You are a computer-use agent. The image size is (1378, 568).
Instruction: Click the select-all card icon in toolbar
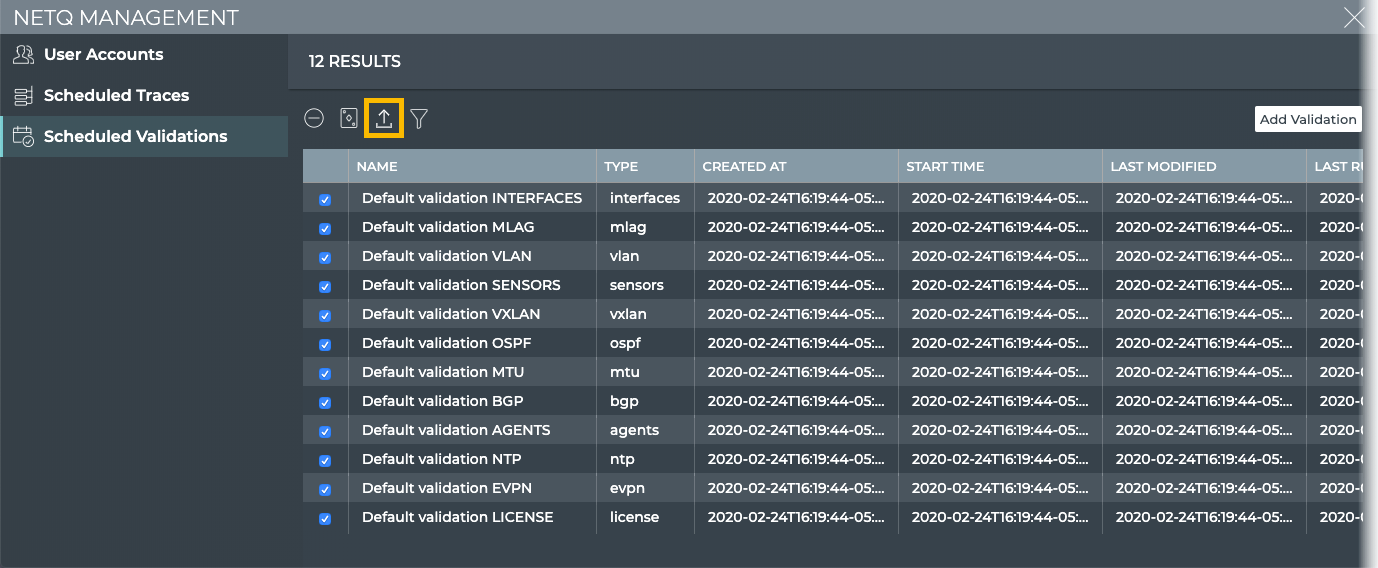tap(349, 118)
